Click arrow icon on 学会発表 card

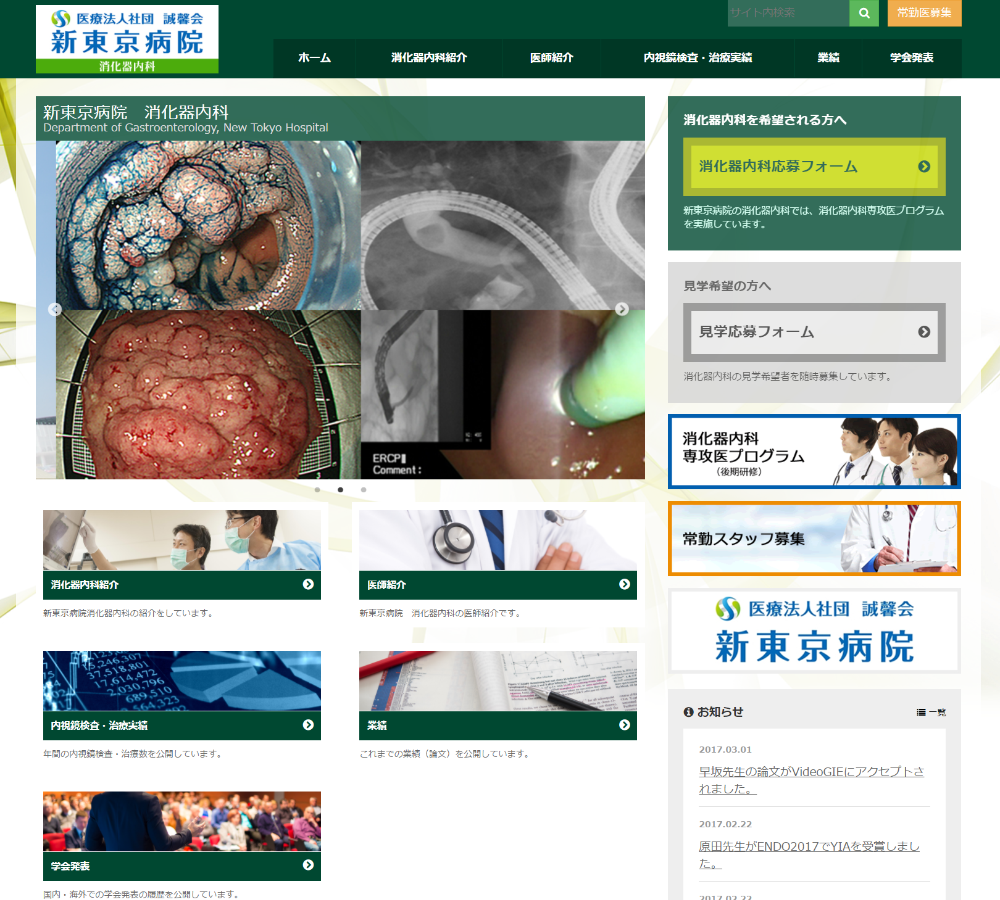(308, 865)
